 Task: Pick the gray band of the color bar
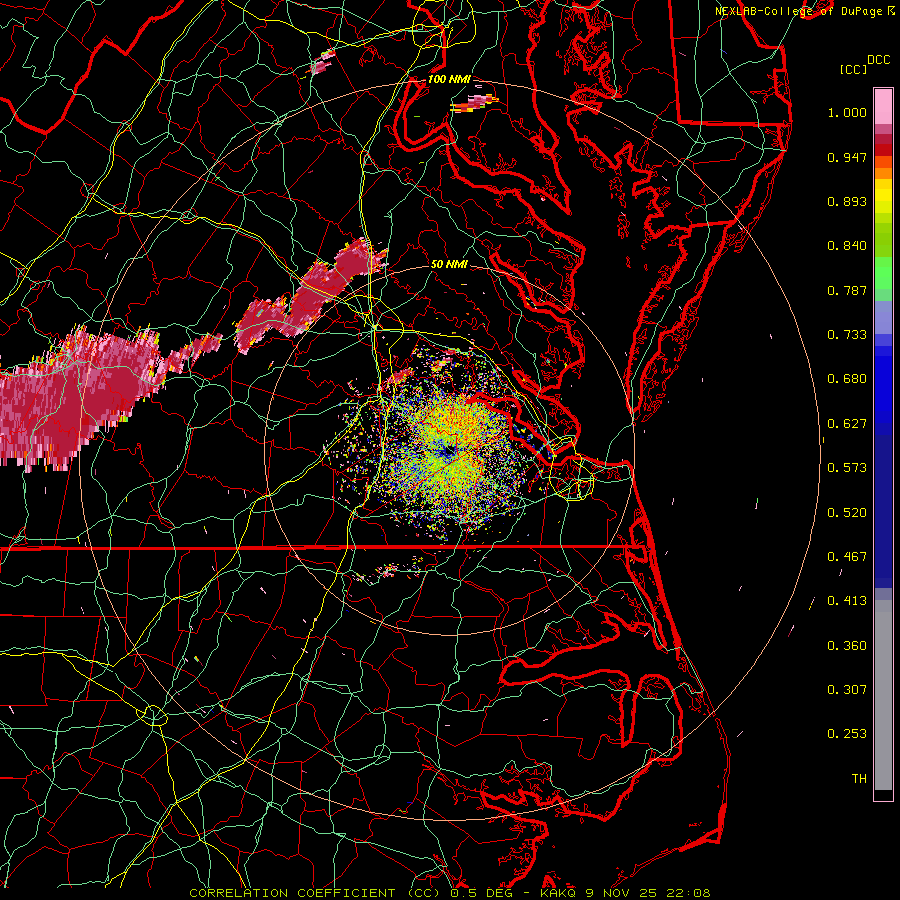pos(883,695)
